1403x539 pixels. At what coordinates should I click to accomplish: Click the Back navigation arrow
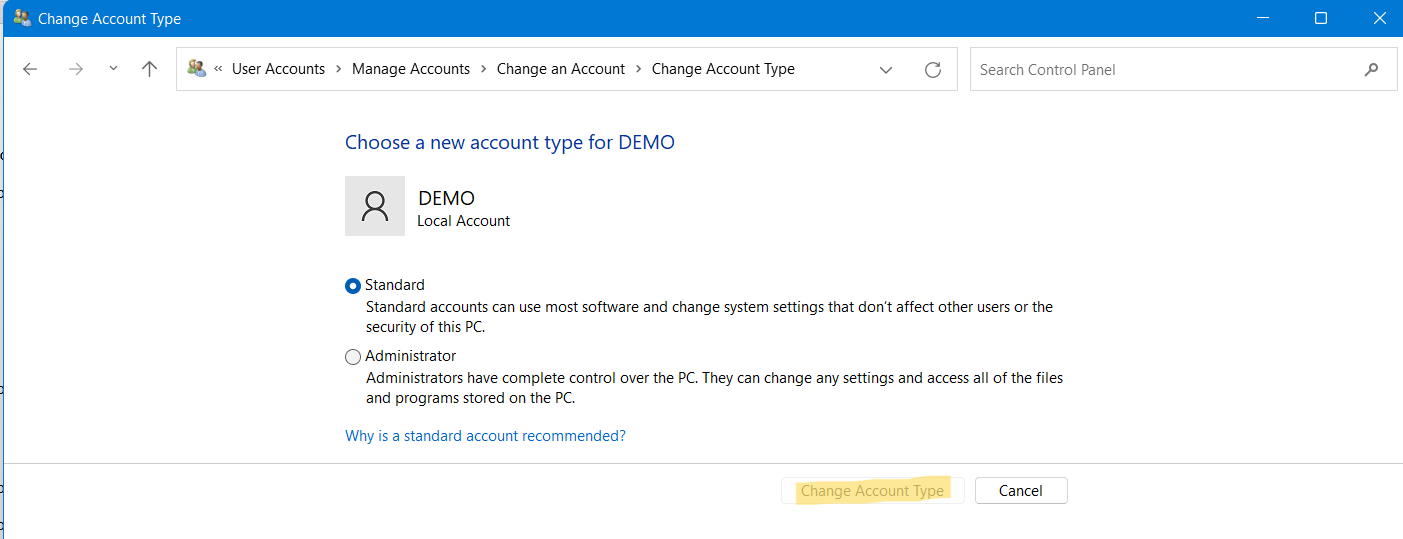[x=30, y=69]
